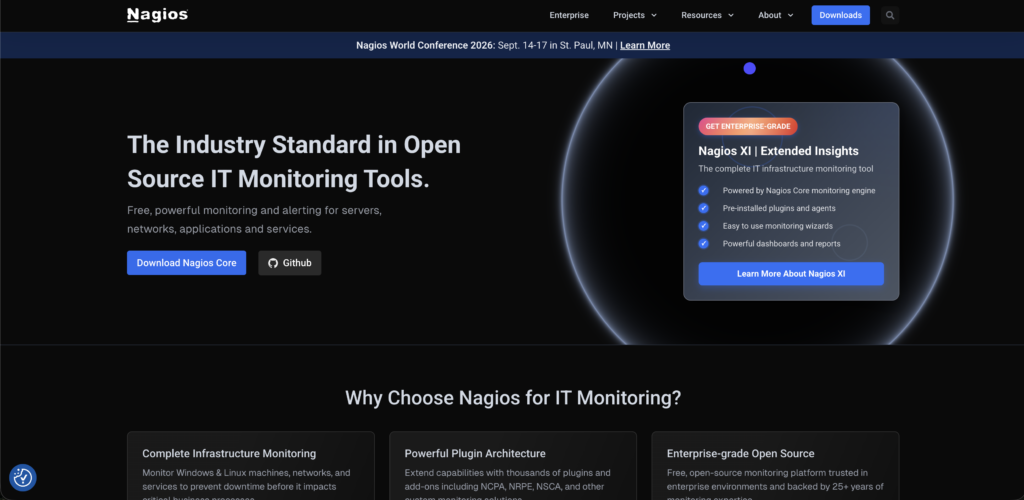
Task: Select the Complete Infrastructure Monitoring card title
Action: click(229, 453)
